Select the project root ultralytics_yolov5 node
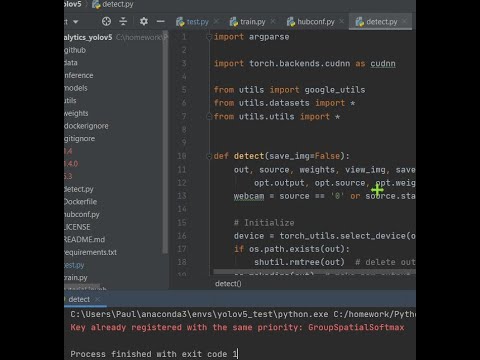480x360 pixels. 88,37
